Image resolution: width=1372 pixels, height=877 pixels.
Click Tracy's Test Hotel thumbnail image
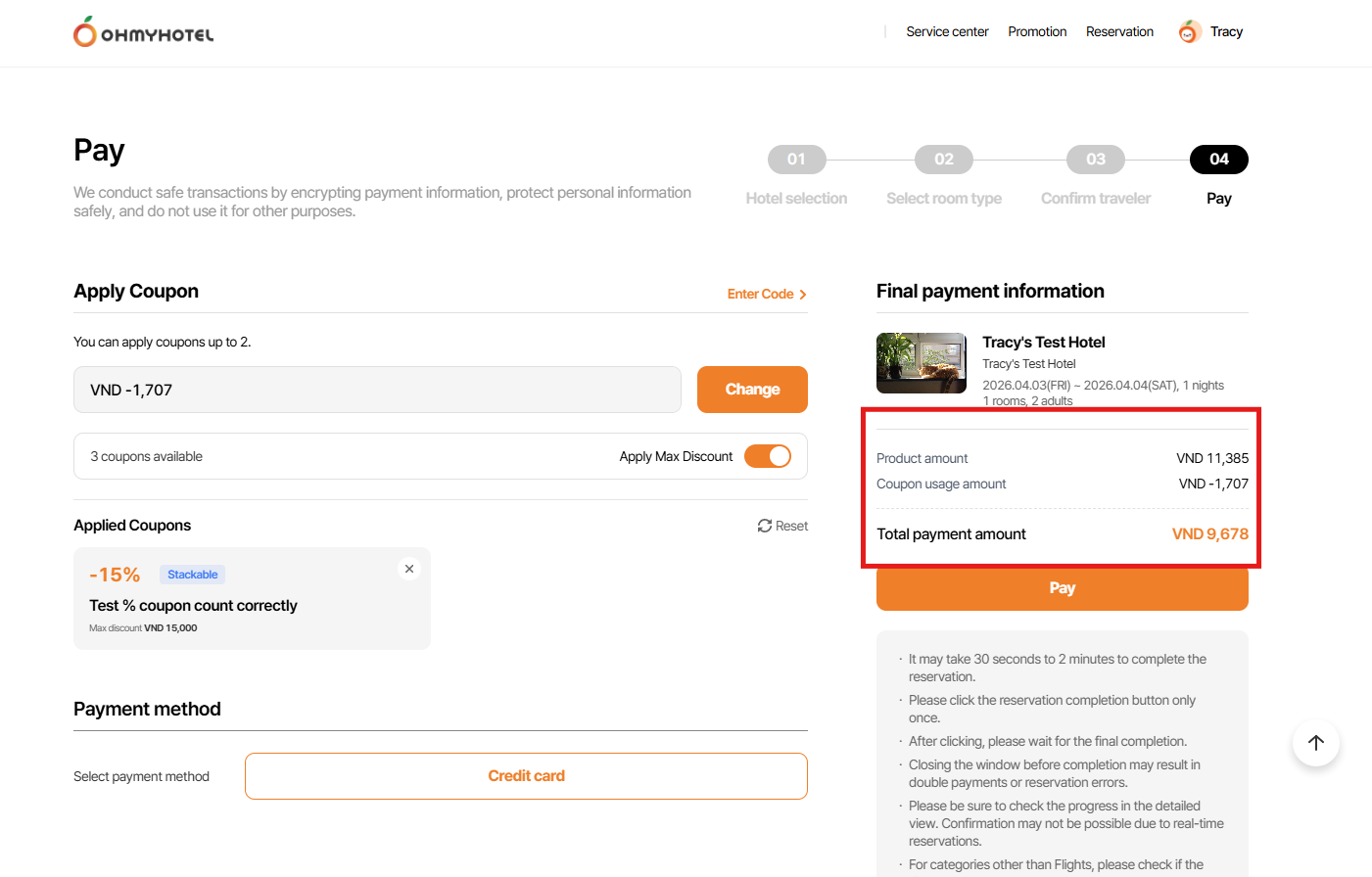[x=921, y=363]
